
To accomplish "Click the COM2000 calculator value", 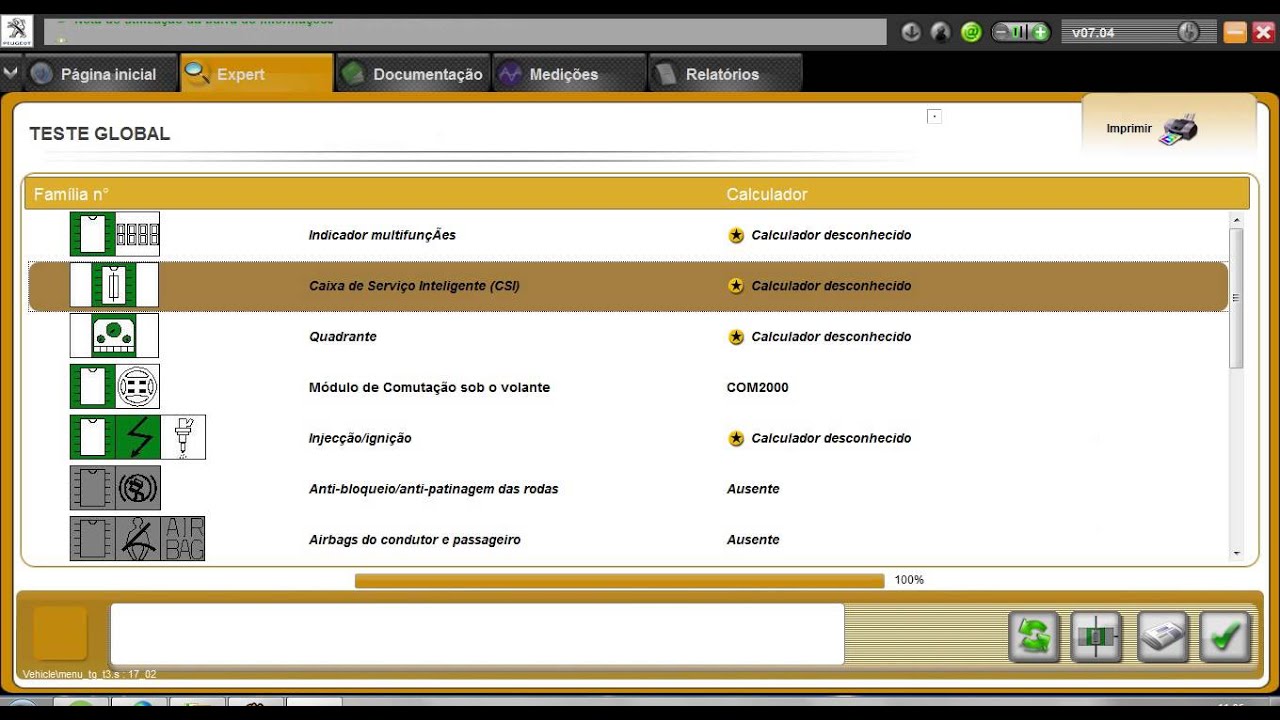I will [x=757, y=387].
